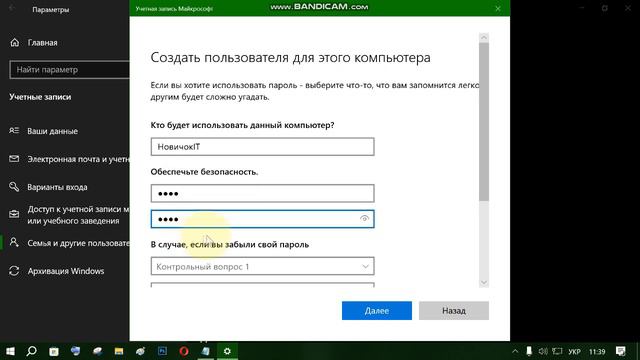Go back using the Параметры back arrow
640x360 pixels.
[12, 9]
